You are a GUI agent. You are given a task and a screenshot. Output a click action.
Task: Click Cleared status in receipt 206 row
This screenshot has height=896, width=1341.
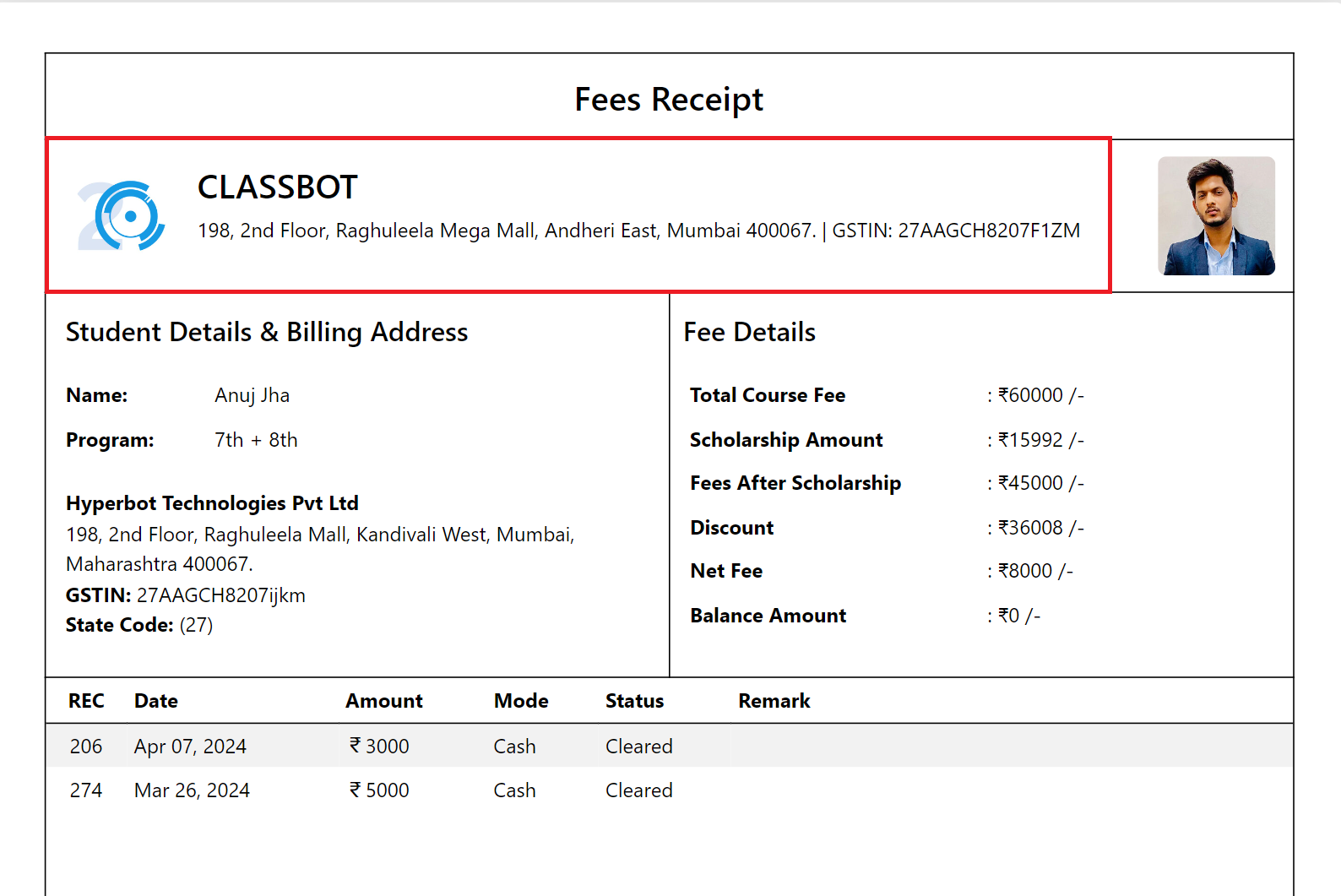(x=639, y=747)
